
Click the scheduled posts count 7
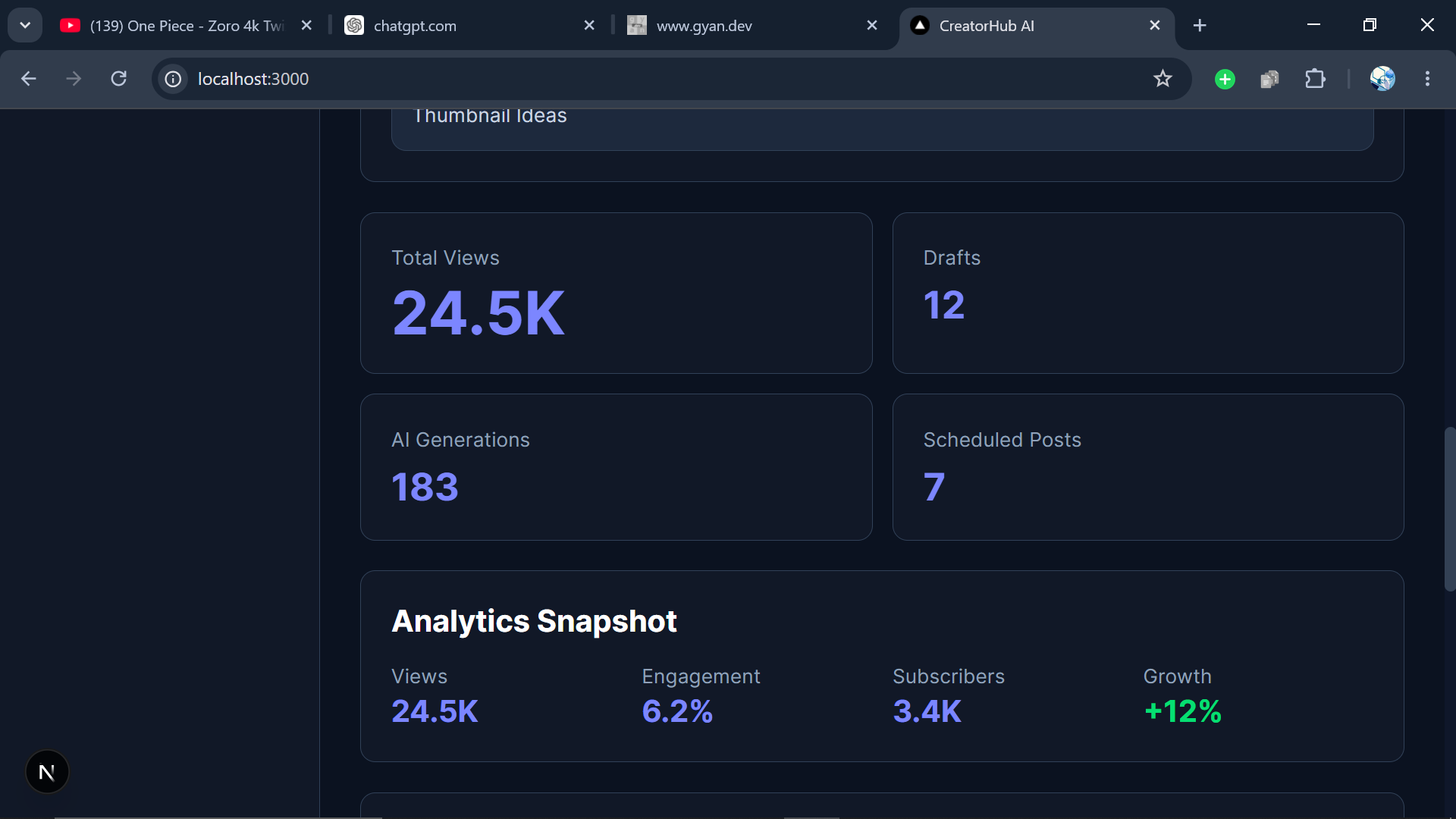(x=934, y=487)
